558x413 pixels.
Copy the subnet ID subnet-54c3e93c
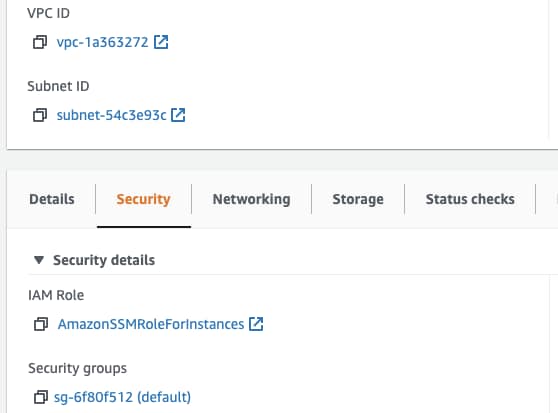(x=40, y=115)
